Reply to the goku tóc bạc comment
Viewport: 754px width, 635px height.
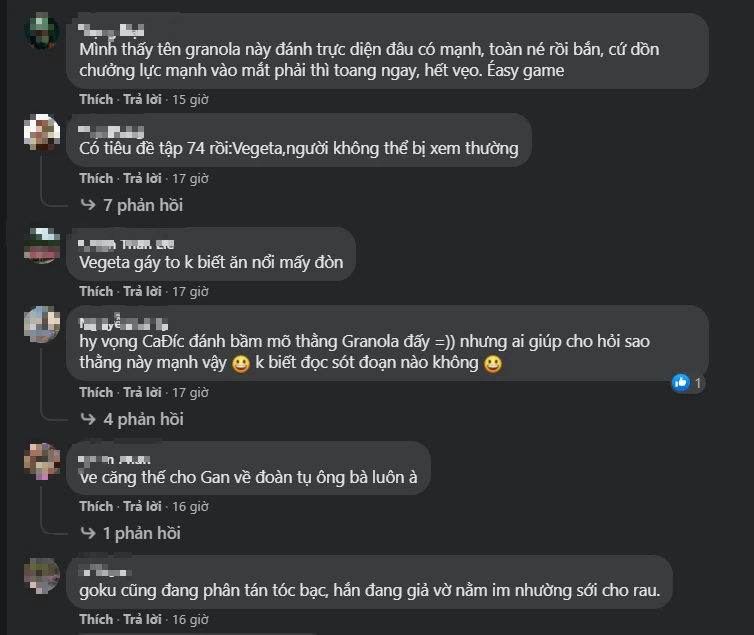142,619
